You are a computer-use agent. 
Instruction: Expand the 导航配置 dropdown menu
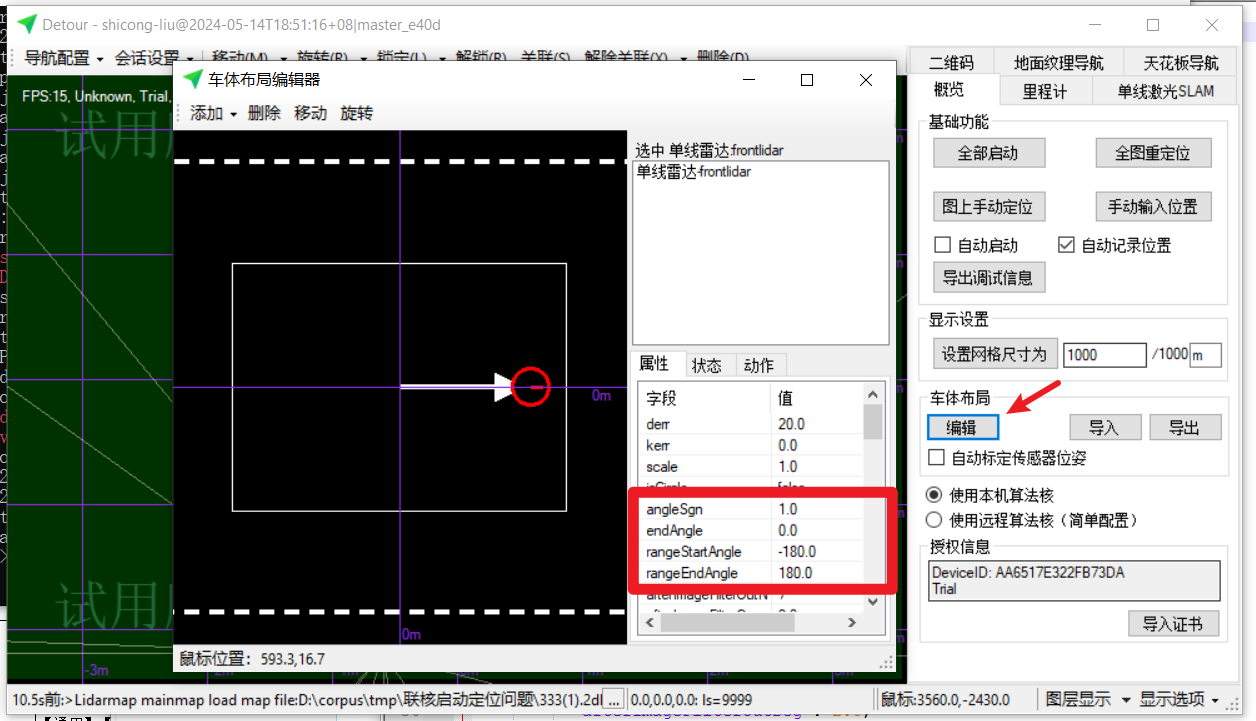[x=64, y=58]
